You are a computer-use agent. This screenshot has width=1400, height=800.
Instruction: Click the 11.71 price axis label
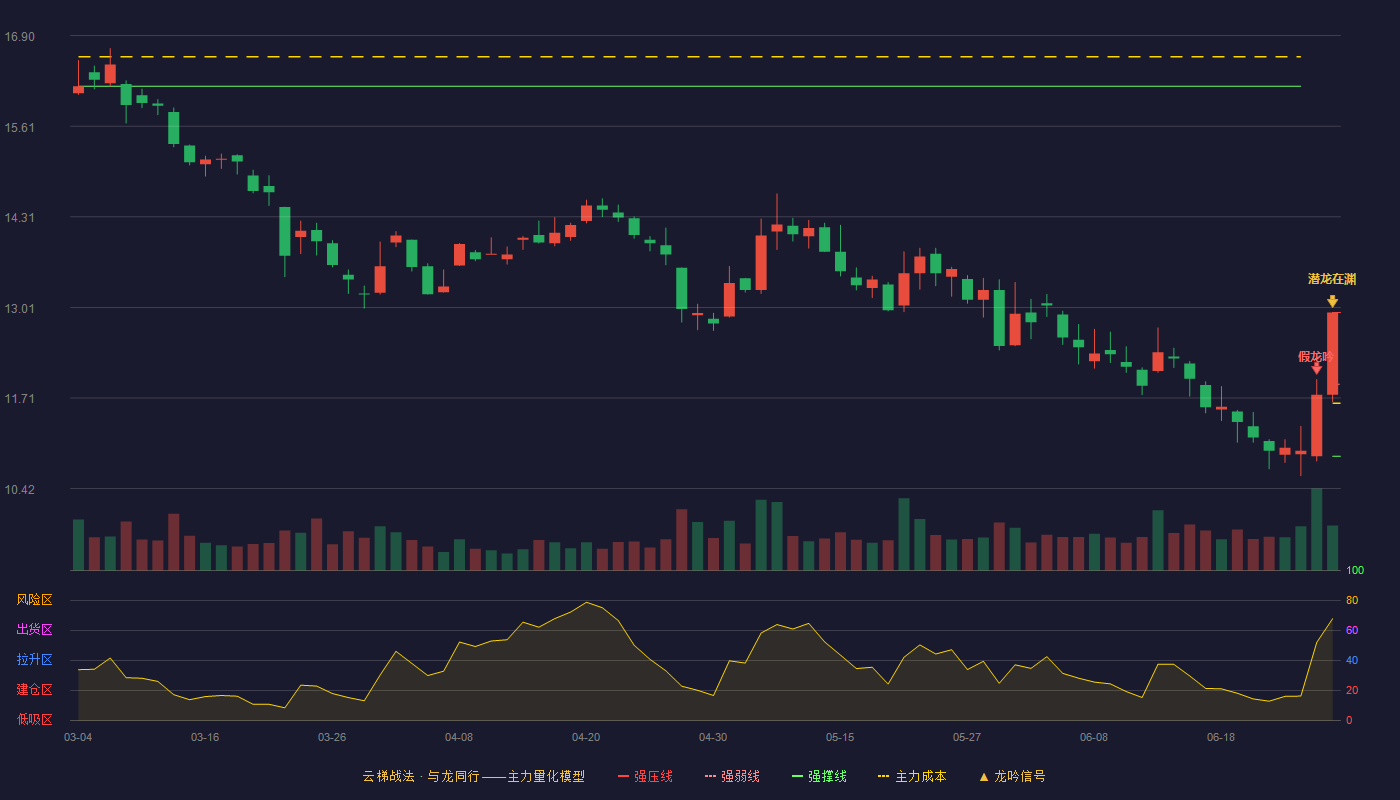pyautogui.click(x=19, y=398)
